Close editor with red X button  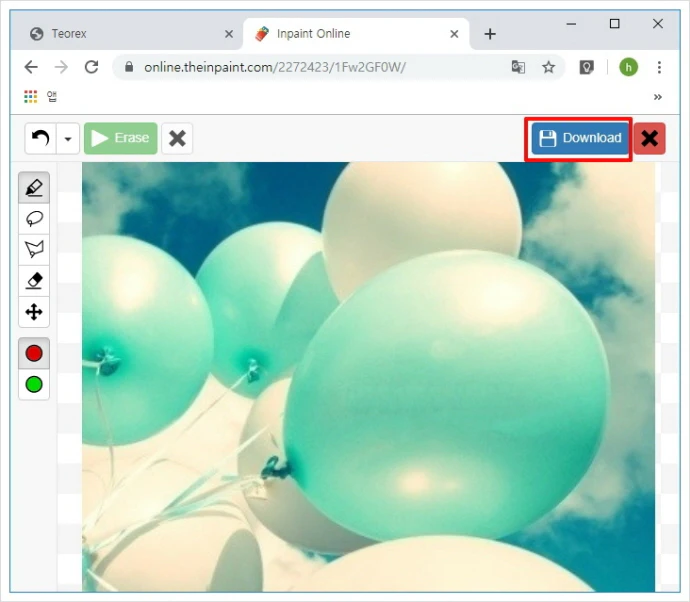pyautogui.click(x=650, y=138)
